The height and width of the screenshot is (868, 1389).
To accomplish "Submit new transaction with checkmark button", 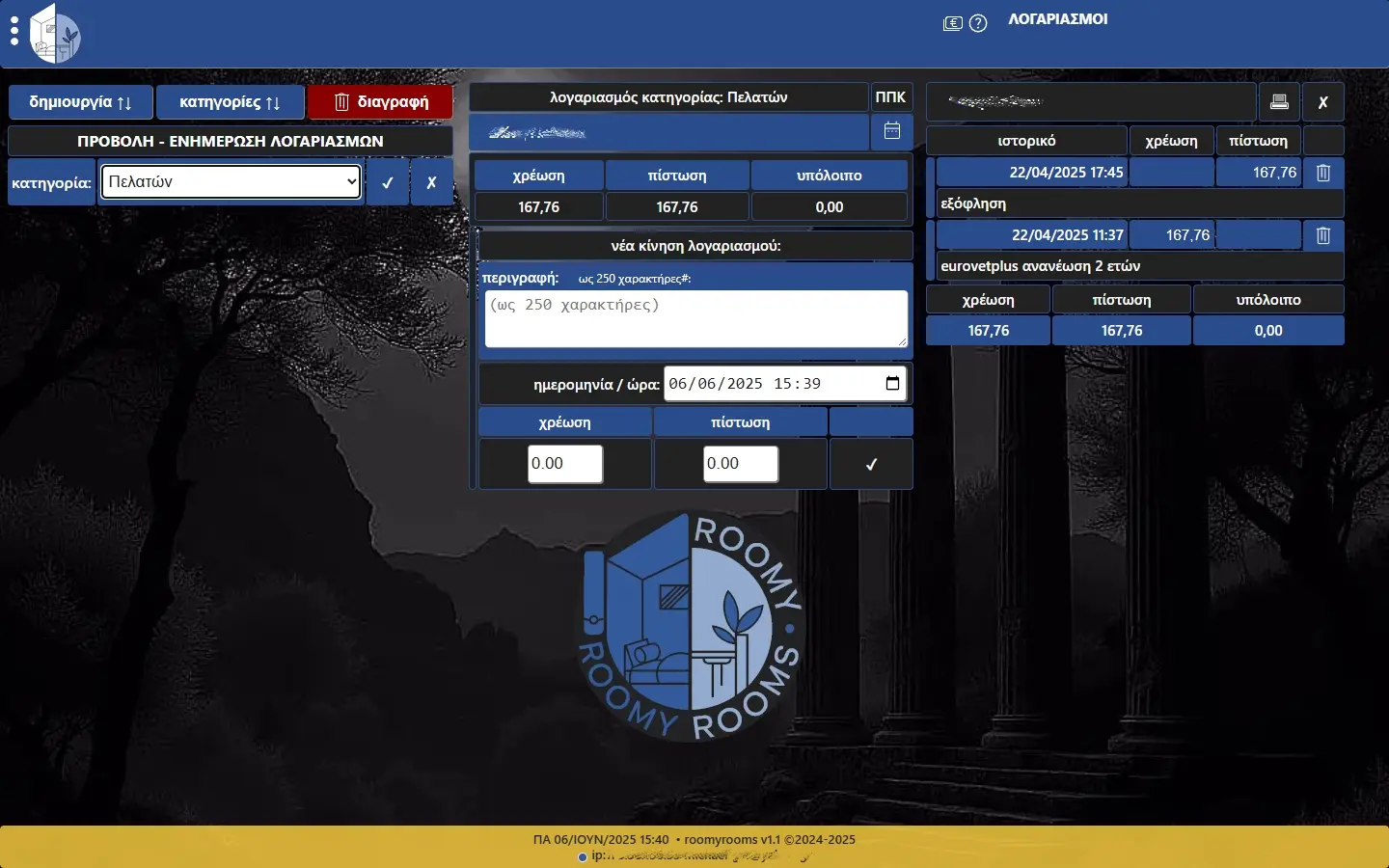I will (871, 464).
